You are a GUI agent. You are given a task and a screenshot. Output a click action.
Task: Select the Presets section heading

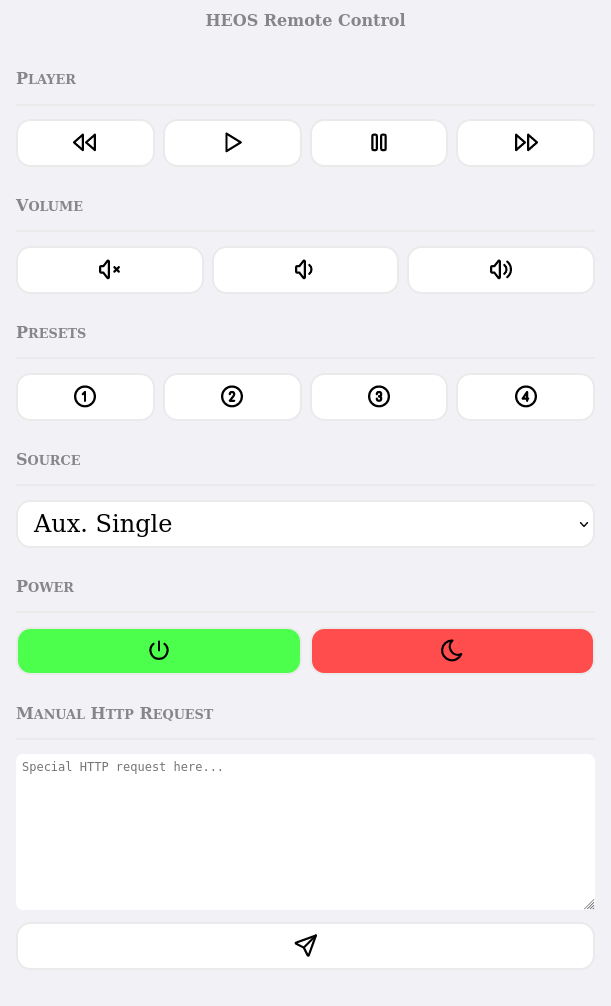(51, 332)
